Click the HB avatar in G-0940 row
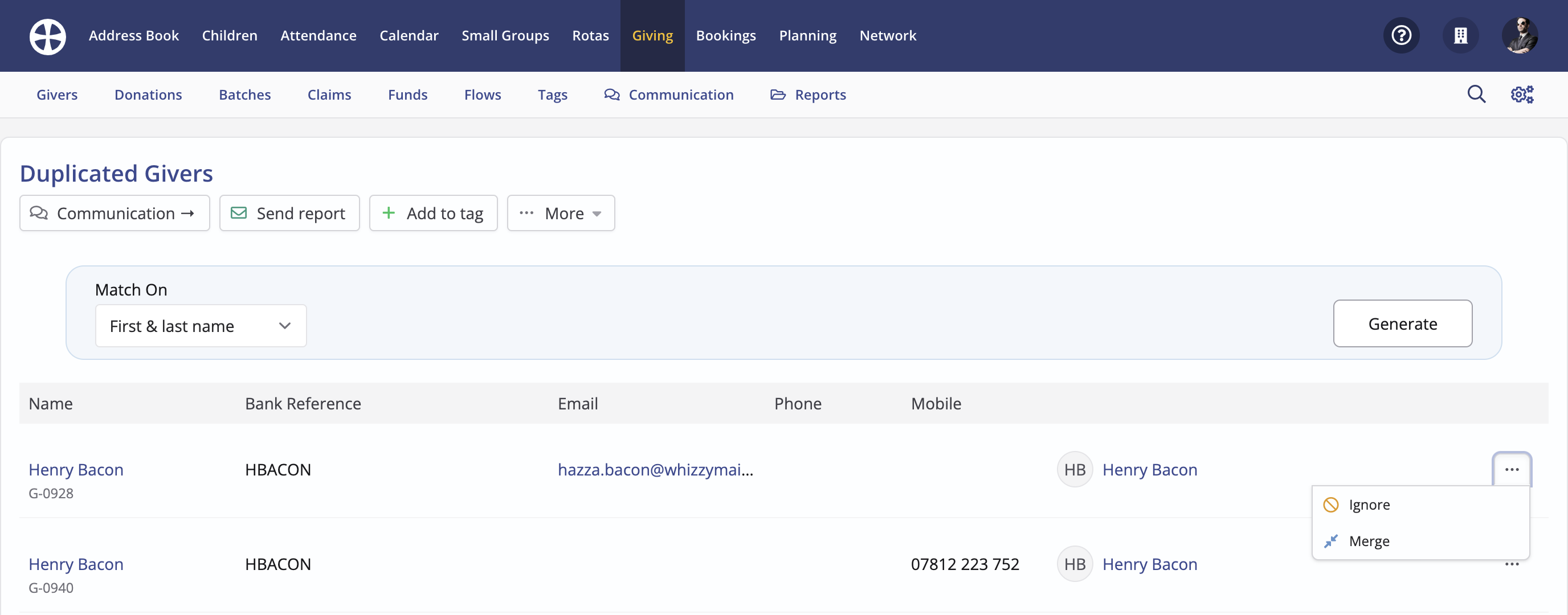The width and height of the screenshot is (1568, 615). 1075,564
